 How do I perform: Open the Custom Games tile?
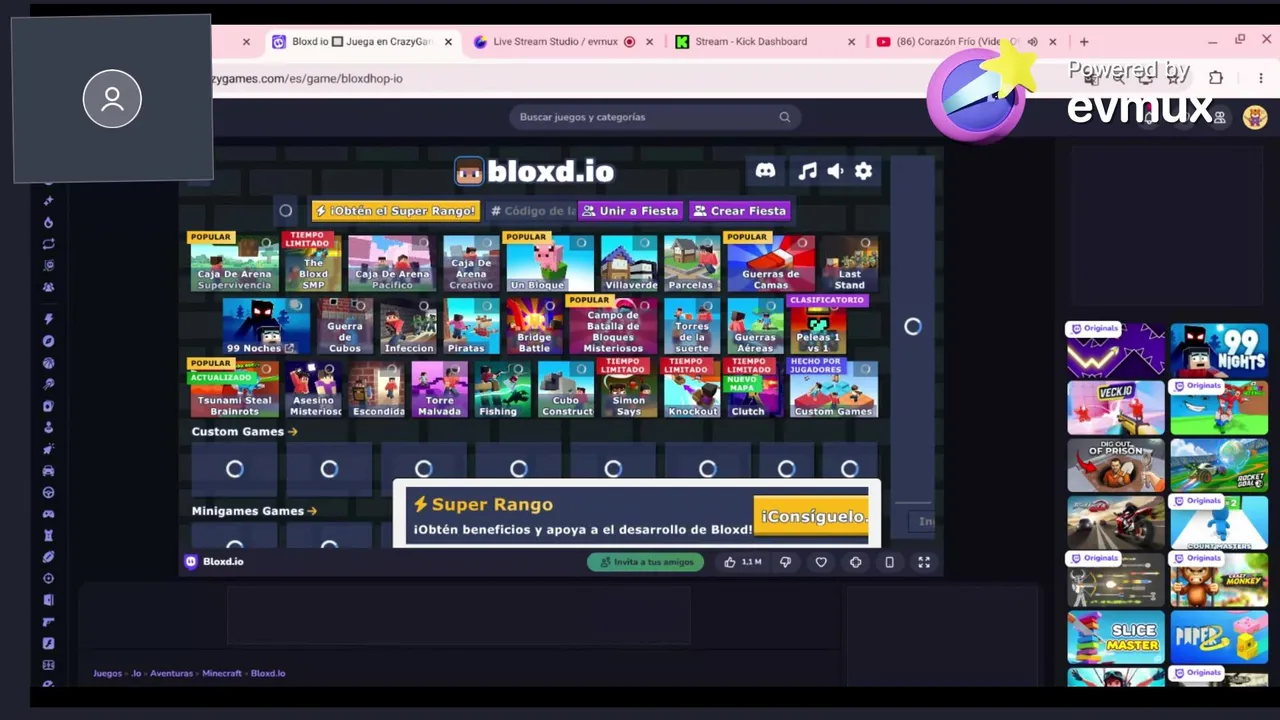pyautogui.click(x=834, y=389)
